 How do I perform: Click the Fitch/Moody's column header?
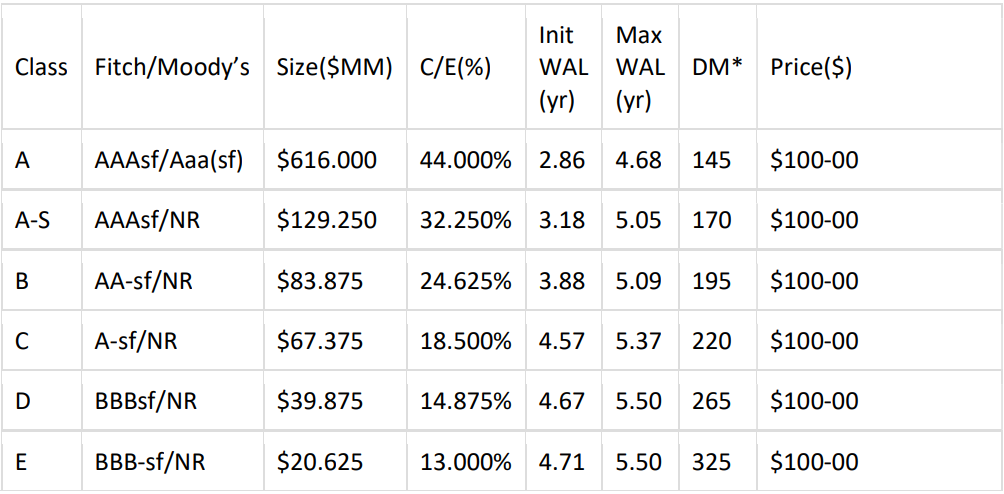(x=172, y=68)
